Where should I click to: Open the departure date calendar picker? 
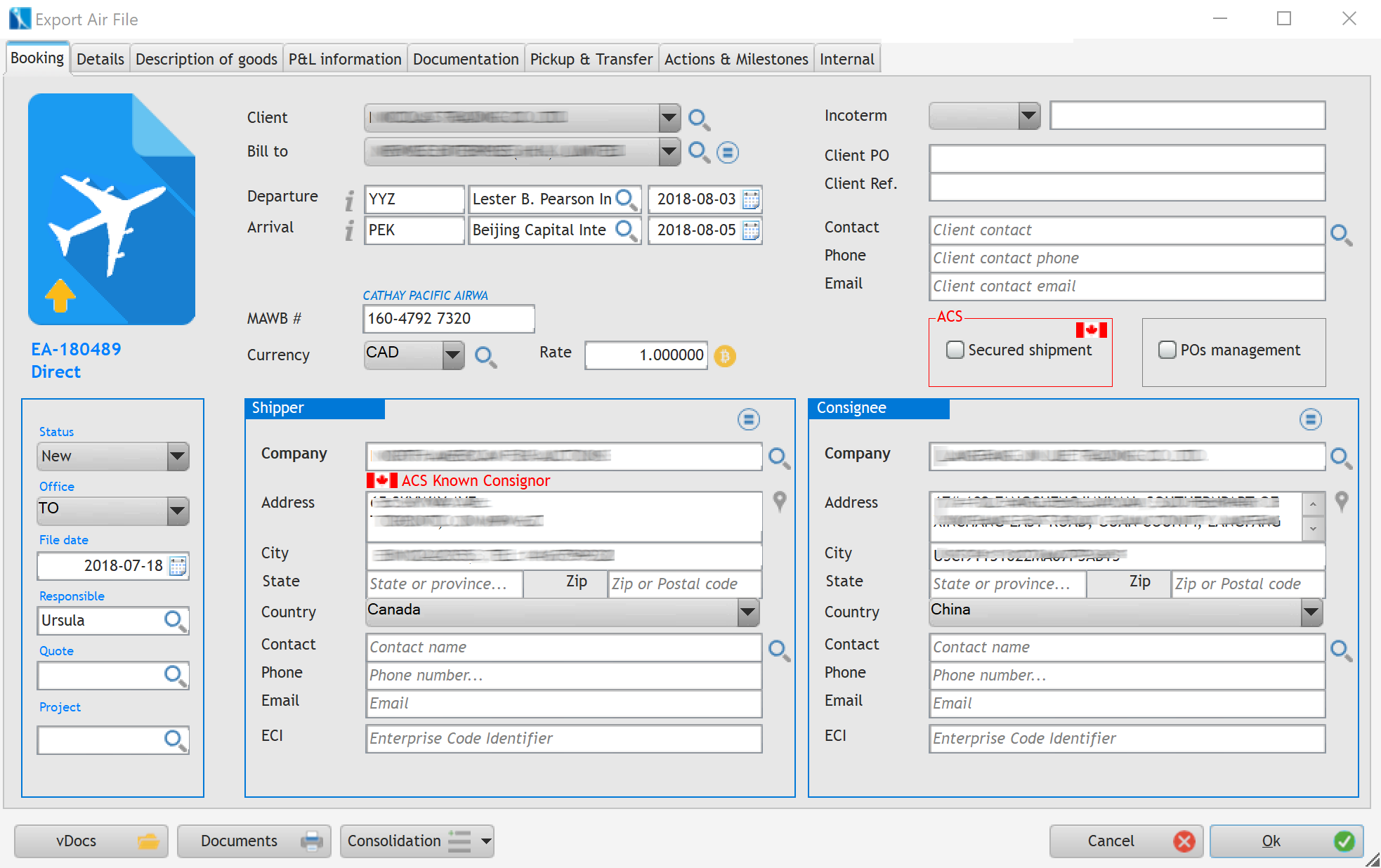(751, 199)
